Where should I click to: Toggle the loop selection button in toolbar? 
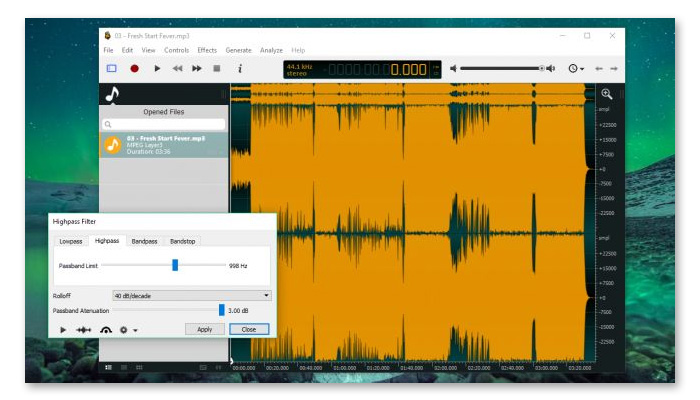click(x=112, y=69)
